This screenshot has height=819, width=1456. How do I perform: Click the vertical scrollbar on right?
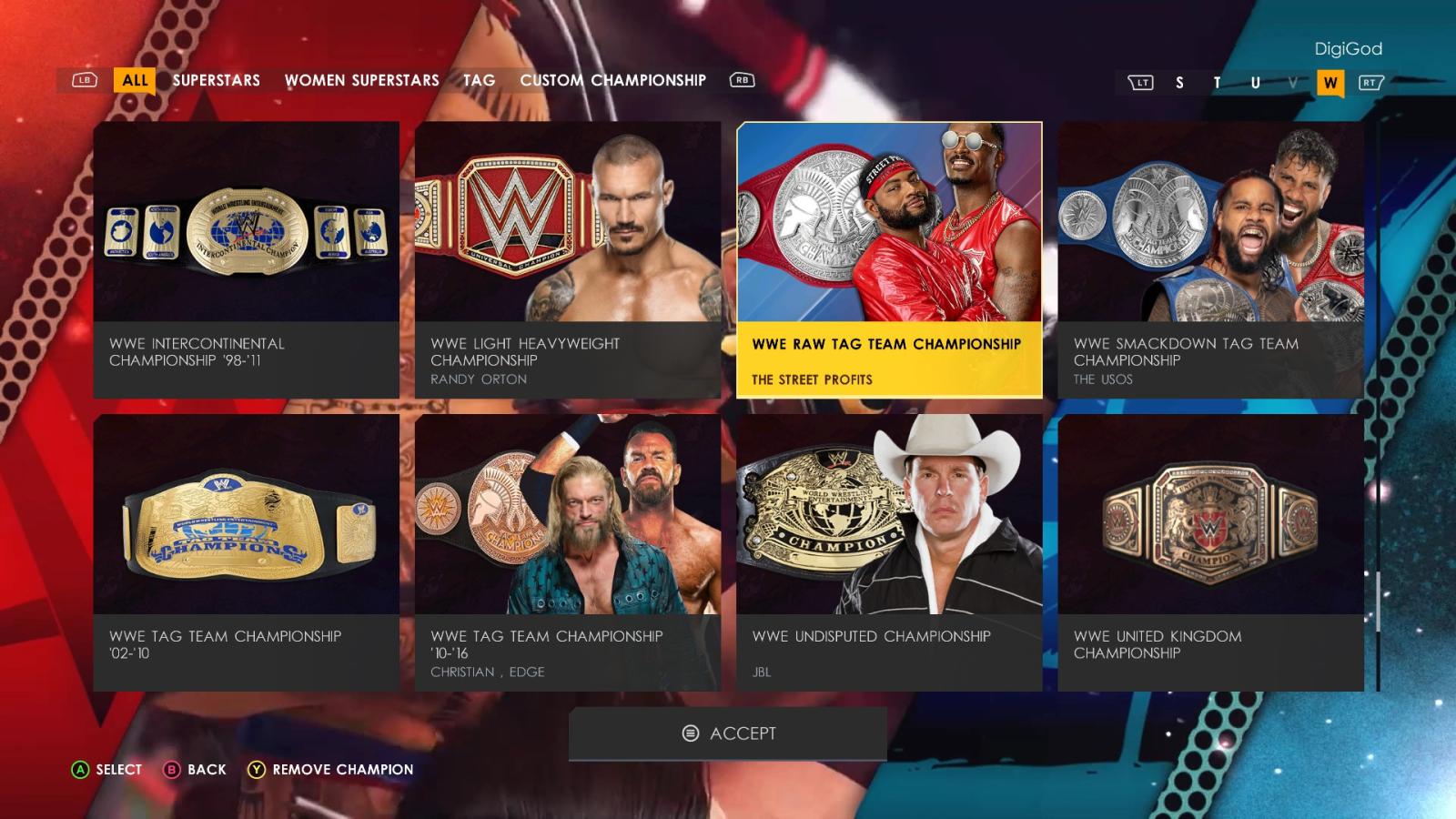click(1378, 602)
